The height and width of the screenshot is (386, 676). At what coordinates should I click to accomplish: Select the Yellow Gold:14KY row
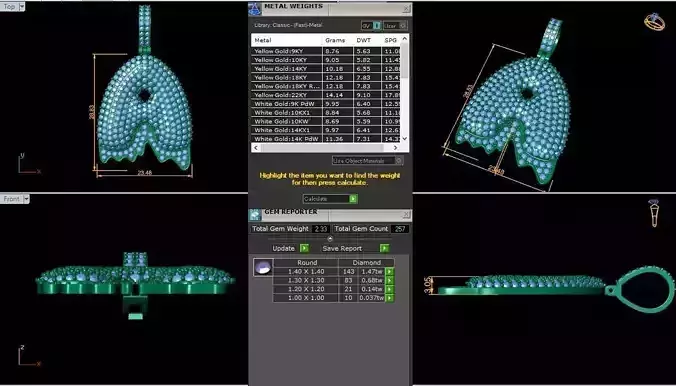pyautogui.click(x=326, y=69)
